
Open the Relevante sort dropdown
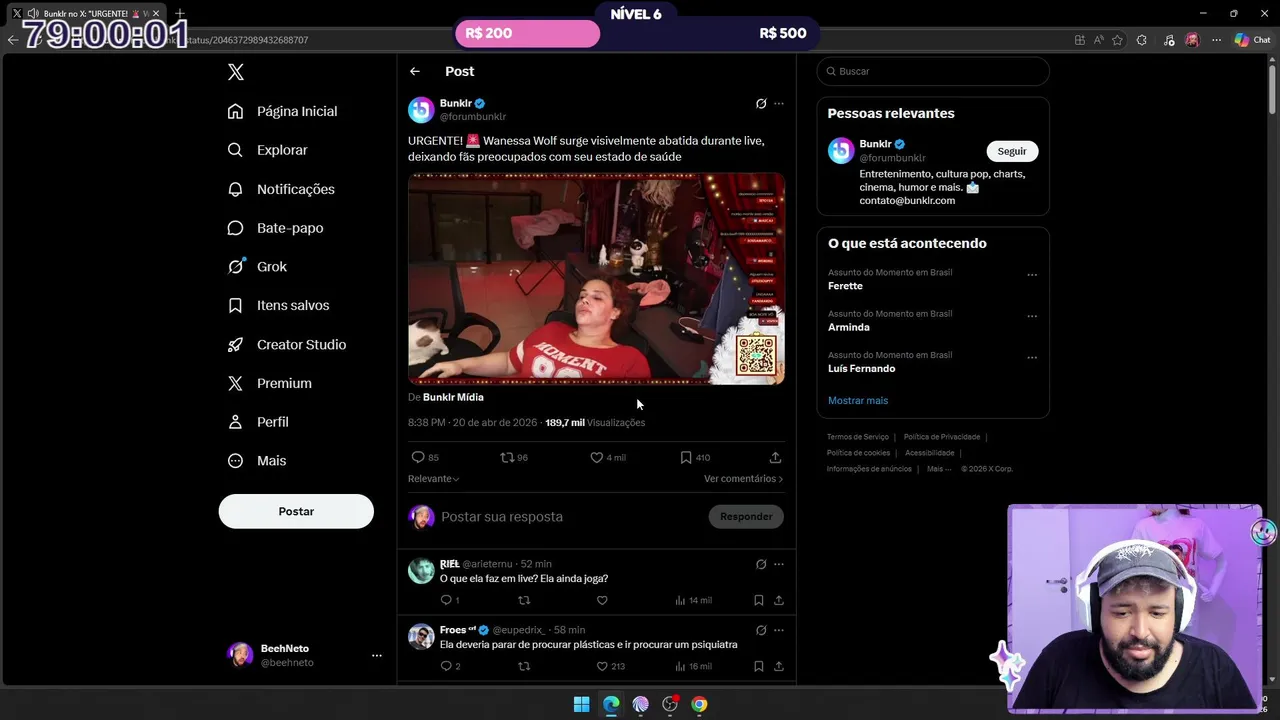[434, 479]
